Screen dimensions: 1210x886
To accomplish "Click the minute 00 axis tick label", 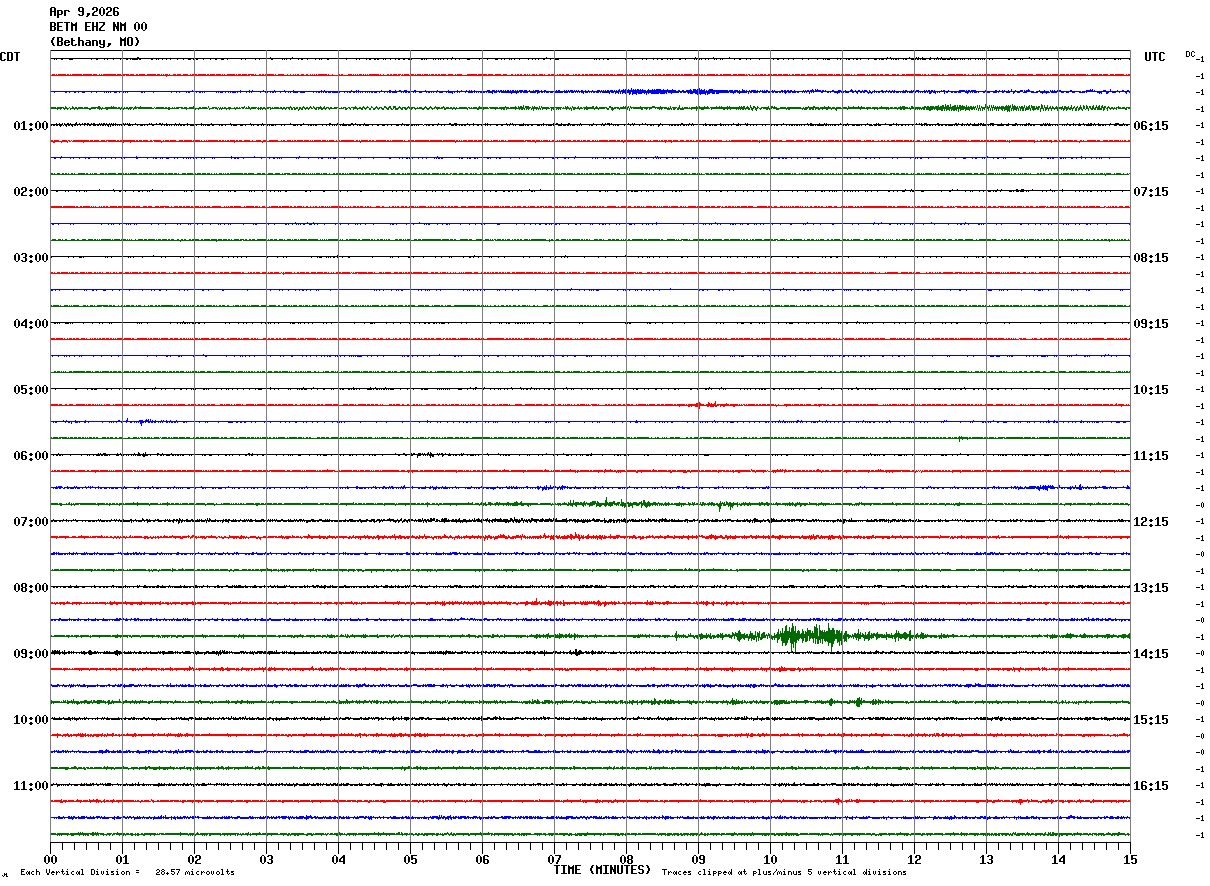I will pyautogui.click(x=50, y=859).
